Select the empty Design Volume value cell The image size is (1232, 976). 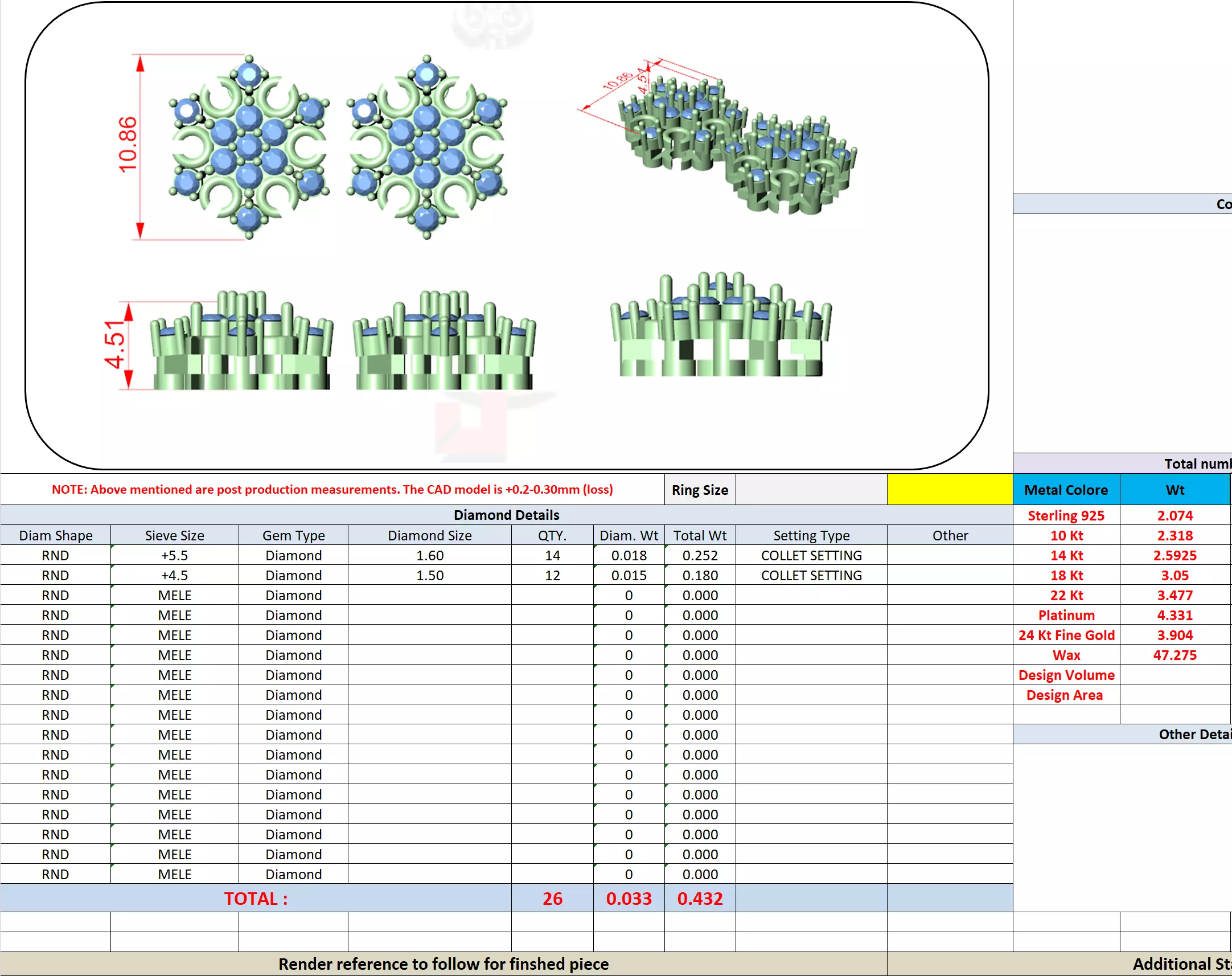pos(1174,675)
